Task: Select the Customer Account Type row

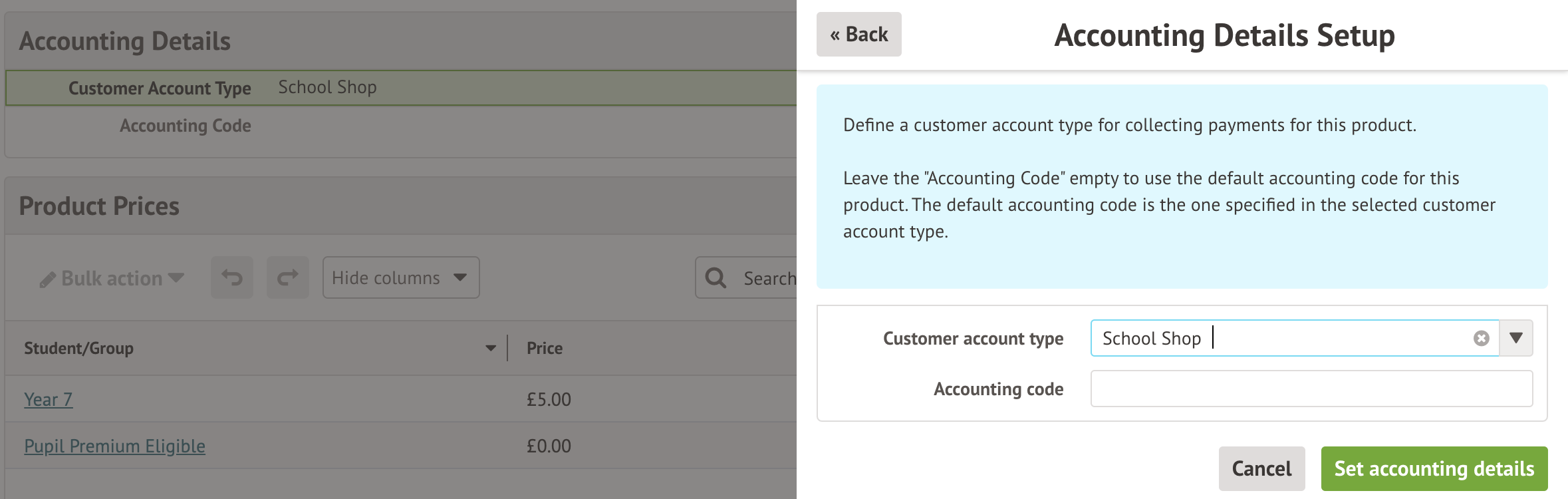Action: [x=399, y=88]
